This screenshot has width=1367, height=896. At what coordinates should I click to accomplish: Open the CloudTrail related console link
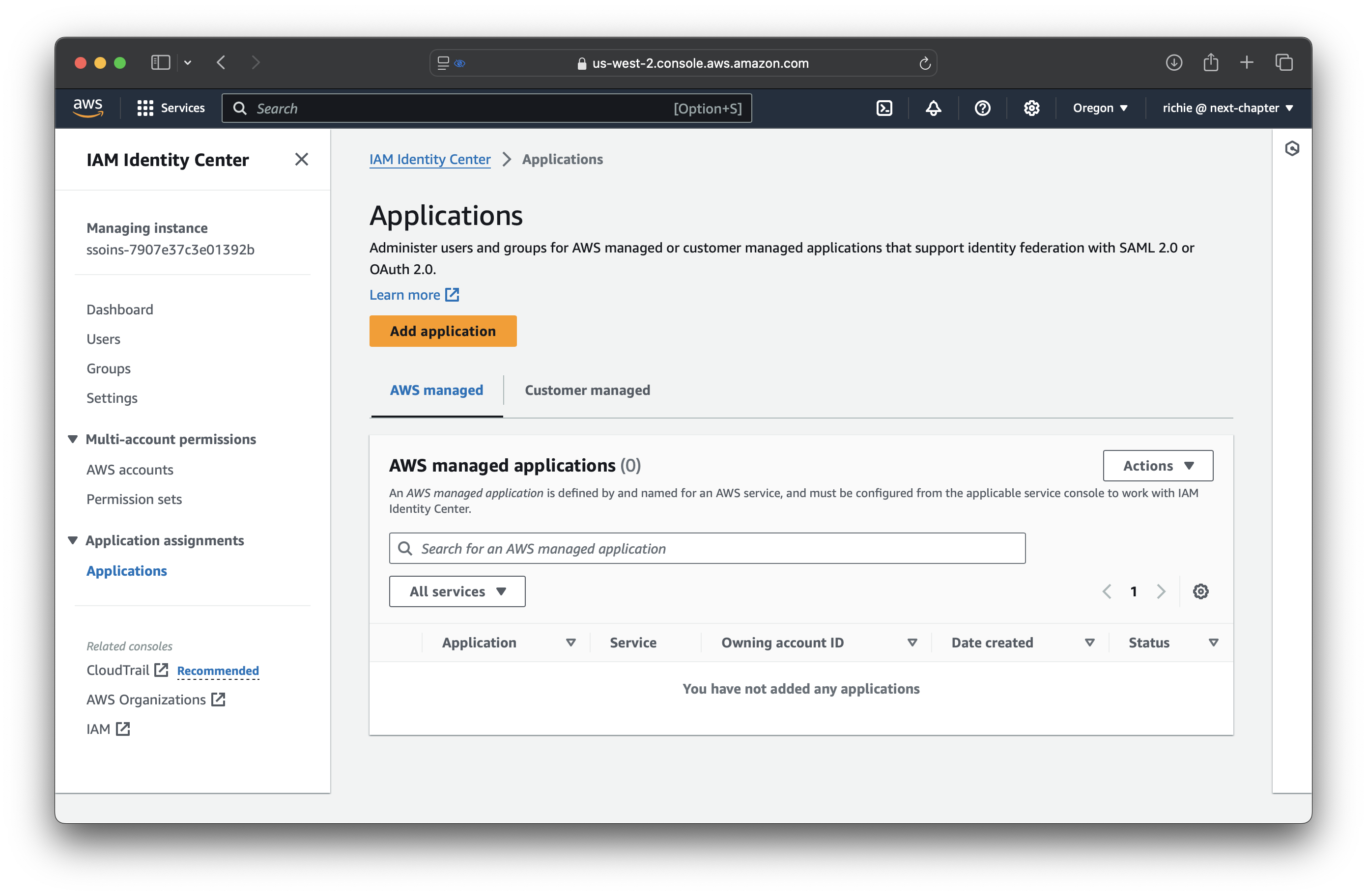[x=118, y=670]
